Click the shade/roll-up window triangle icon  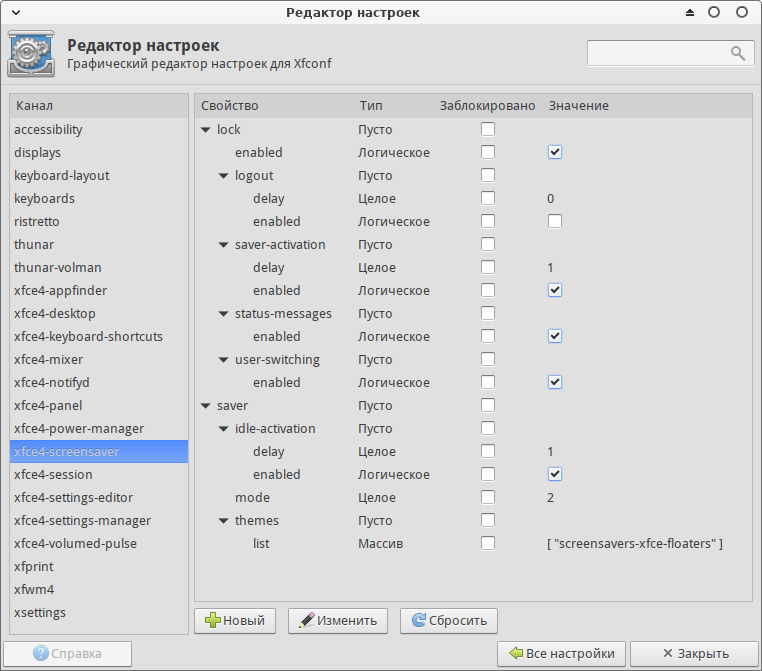[690, 13]
